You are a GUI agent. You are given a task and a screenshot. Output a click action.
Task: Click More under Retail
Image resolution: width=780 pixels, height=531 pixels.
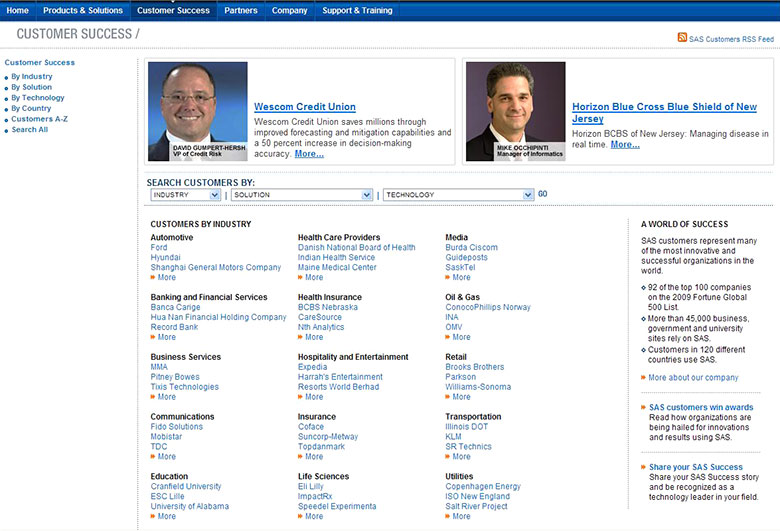(x=461, y=397)
